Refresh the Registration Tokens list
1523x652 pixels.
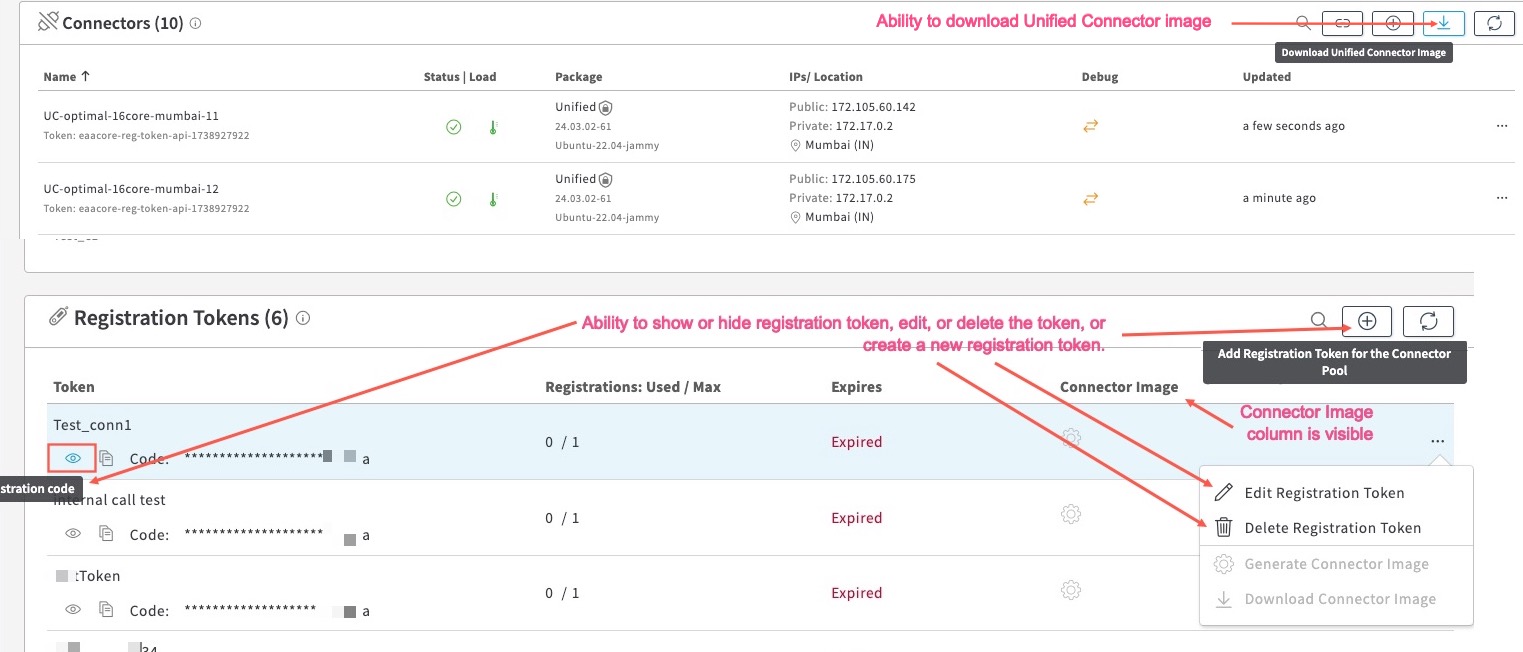pos(1428,320)
